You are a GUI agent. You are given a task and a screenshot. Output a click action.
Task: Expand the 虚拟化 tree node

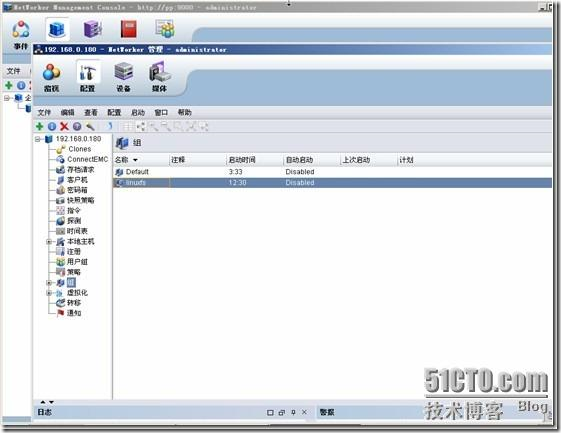[x=49, y=293]
